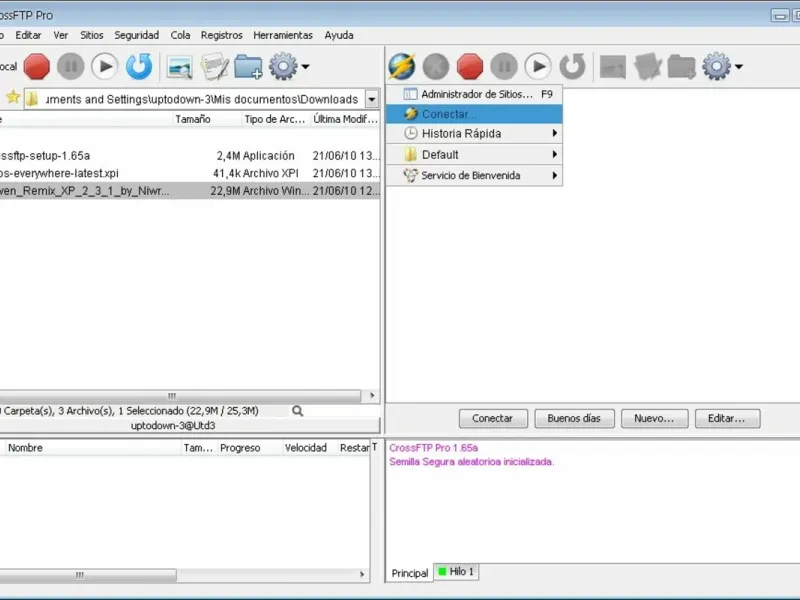Click the search magnifier icon in status bar
The width and height of the screenshot is (800, 600).
pyautogui.click(x=297, y=411)
